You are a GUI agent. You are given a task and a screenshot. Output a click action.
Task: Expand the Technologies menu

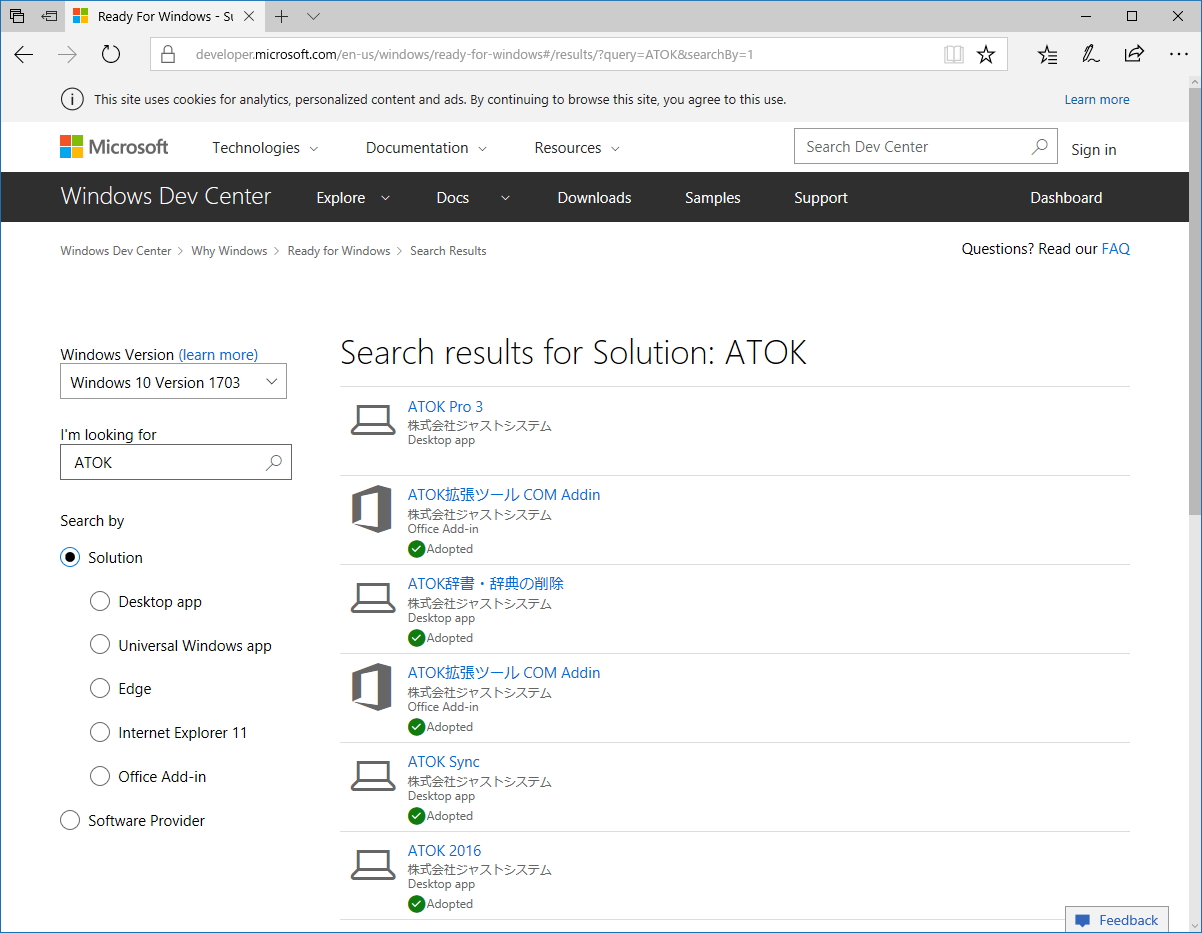(265, 148)
